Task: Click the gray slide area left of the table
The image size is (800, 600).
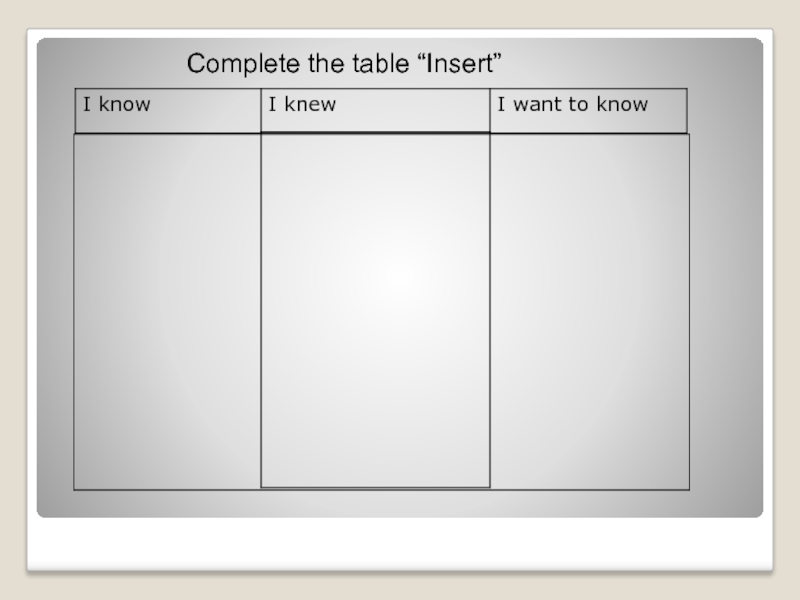Action: tap(55, 300)
